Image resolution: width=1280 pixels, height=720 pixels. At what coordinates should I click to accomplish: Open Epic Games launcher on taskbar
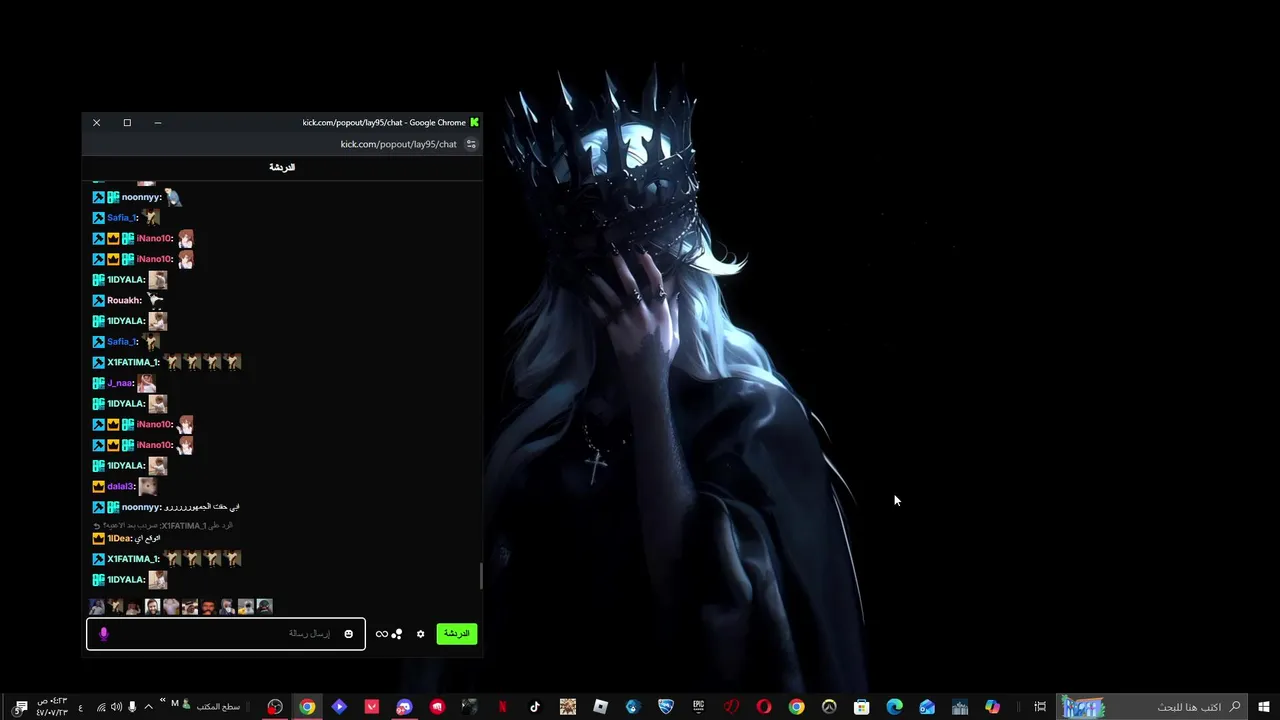[698, 707]
